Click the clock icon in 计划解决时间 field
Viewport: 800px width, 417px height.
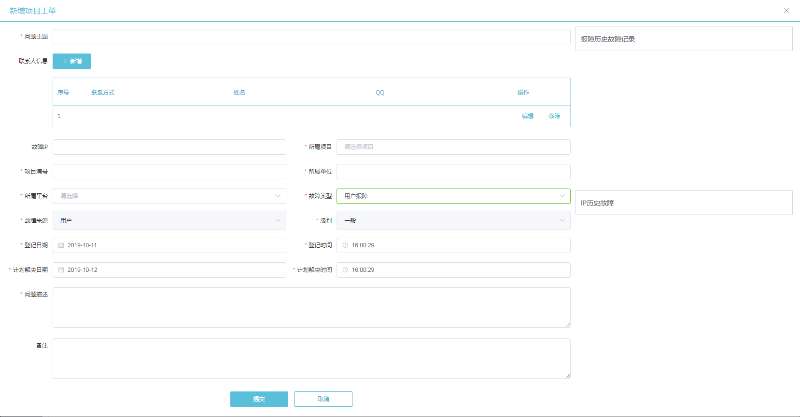(x=345, y=270)
